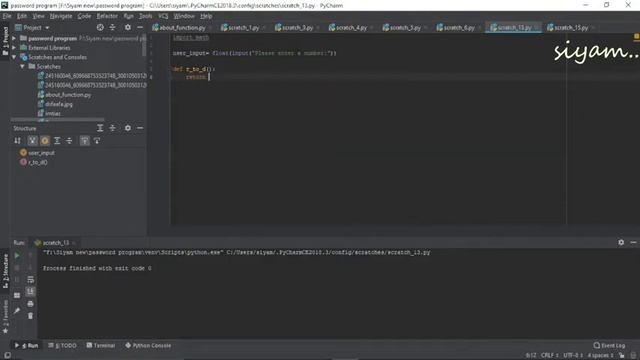Screen dimensions: 640x360
Task: Open the Event Log
Action: pyautogui.click(x=609, y=345)
